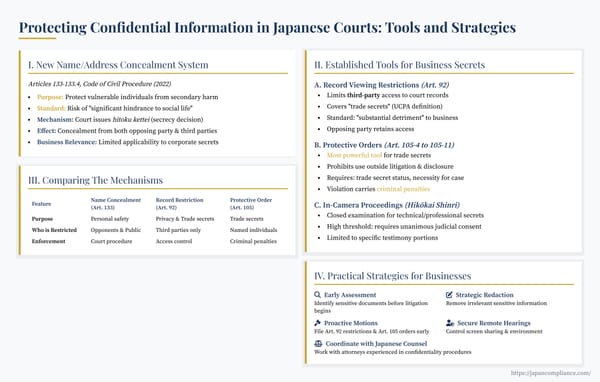The image size is (600, 382).
Task: Click table cell 'Personal safety'
Action: tap(109, 219)
